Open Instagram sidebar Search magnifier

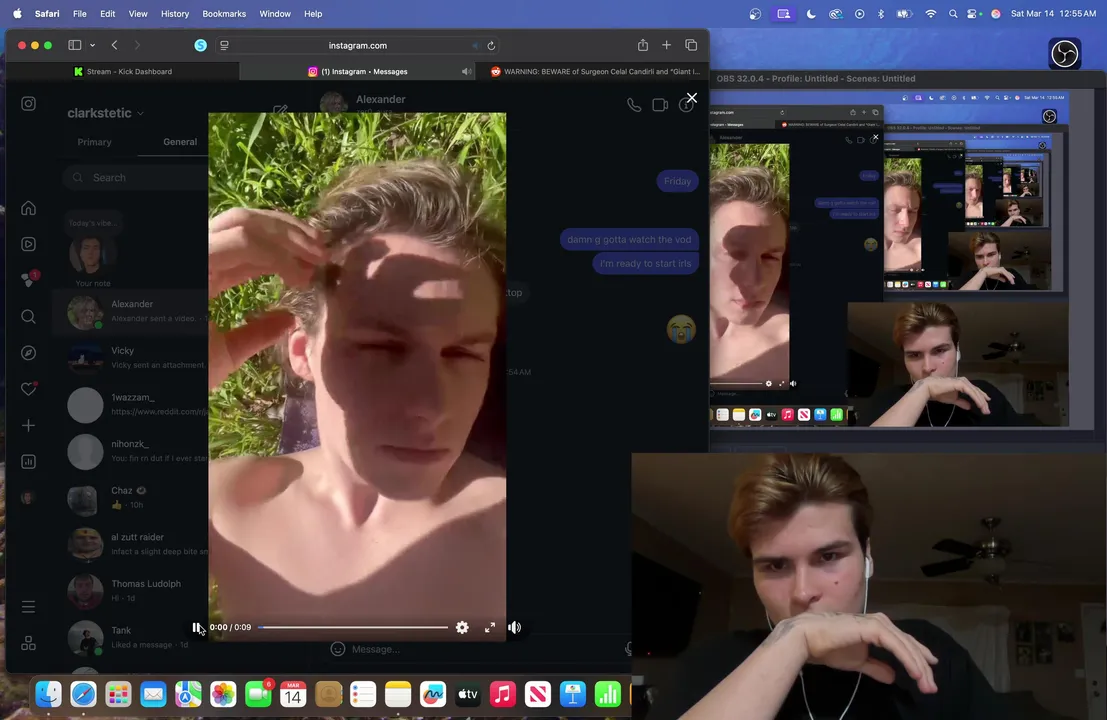(x=28, y=316)
